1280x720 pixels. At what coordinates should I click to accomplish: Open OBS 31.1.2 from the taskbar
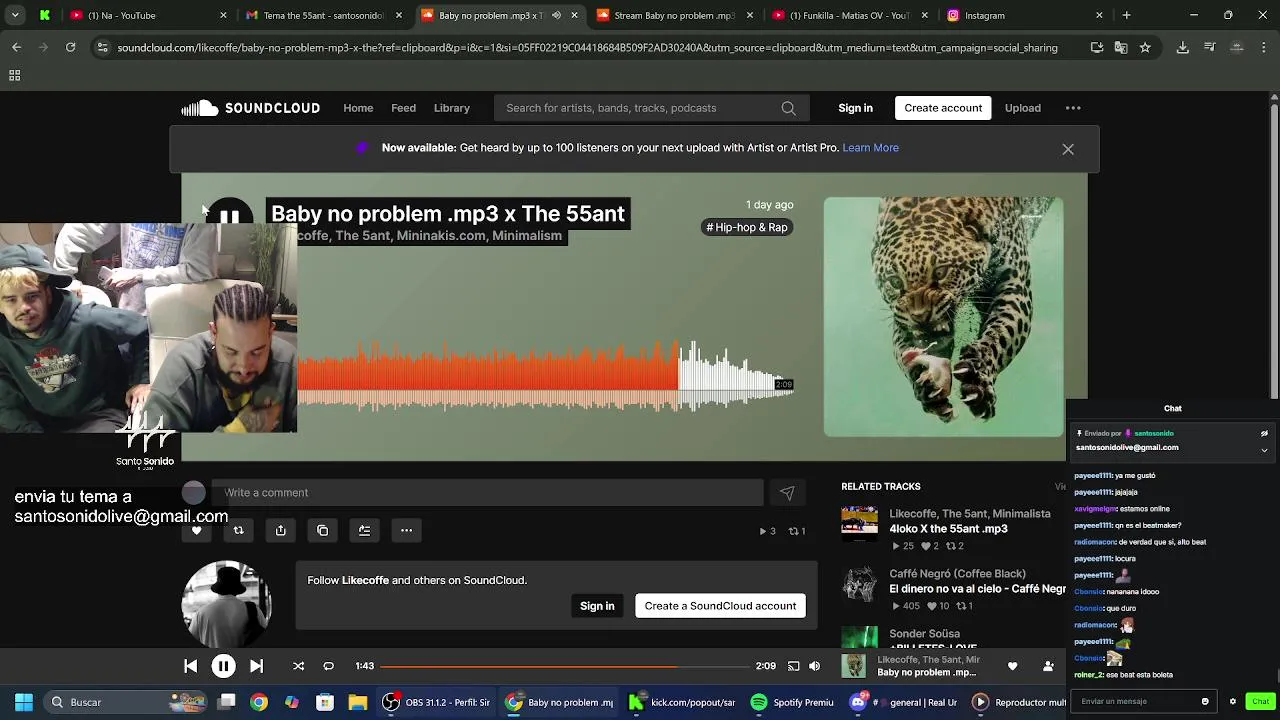(x=437, y=702)
